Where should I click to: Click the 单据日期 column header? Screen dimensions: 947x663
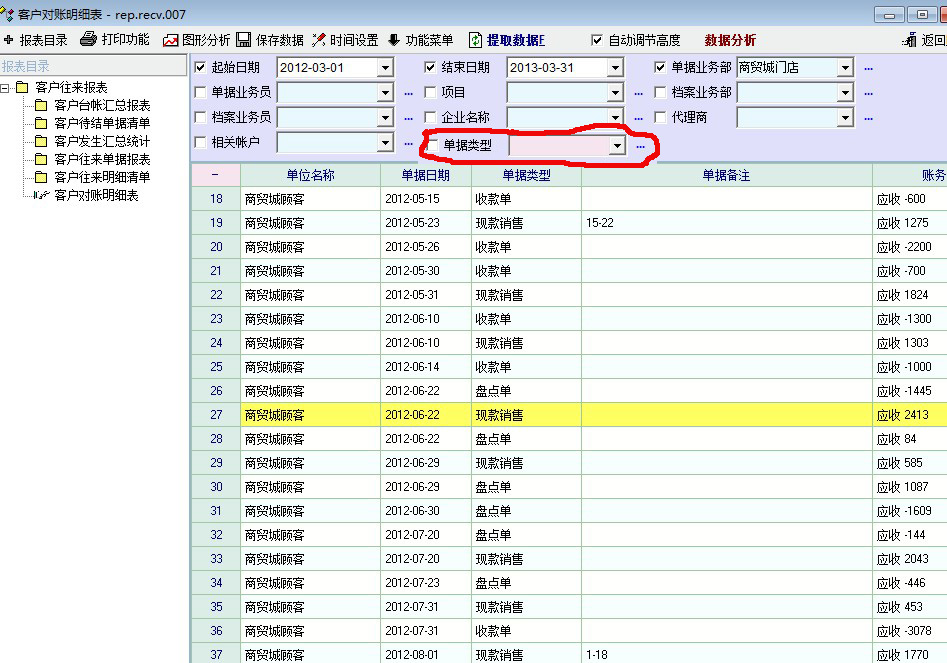tap(425, 175)
